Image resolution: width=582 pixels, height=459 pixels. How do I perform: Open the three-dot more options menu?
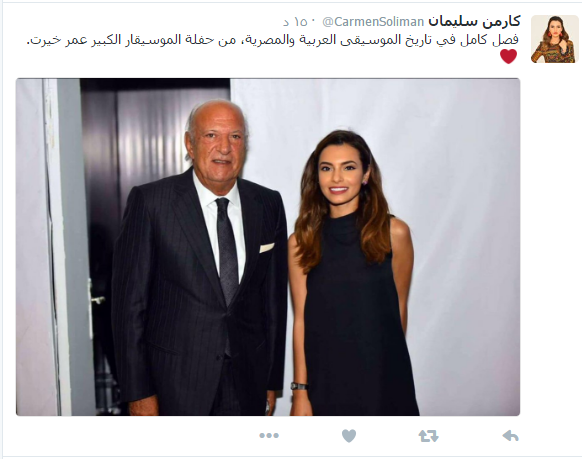coord(269,436)
